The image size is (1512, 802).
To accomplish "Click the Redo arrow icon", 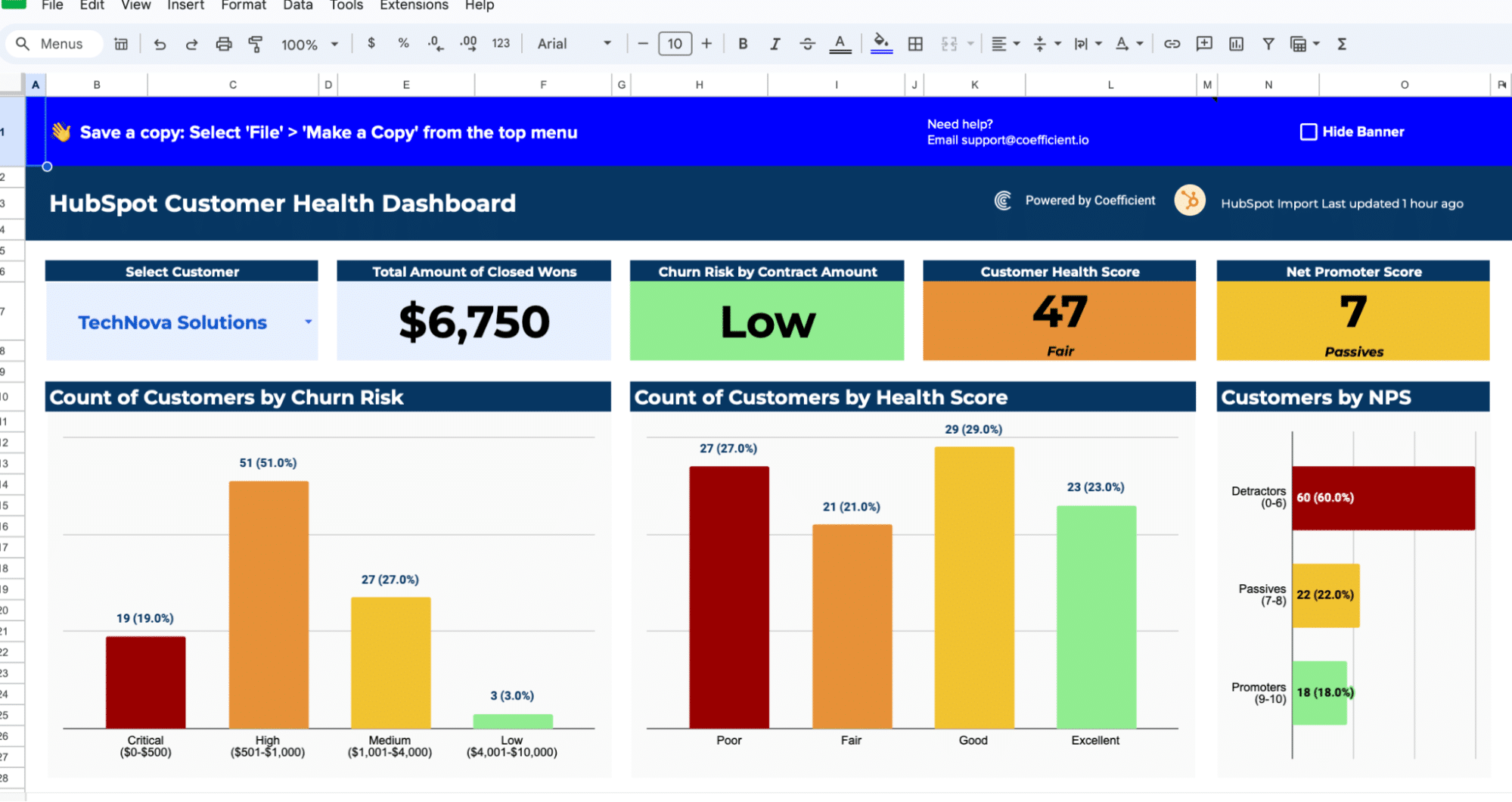I will [x=191, y=44].
